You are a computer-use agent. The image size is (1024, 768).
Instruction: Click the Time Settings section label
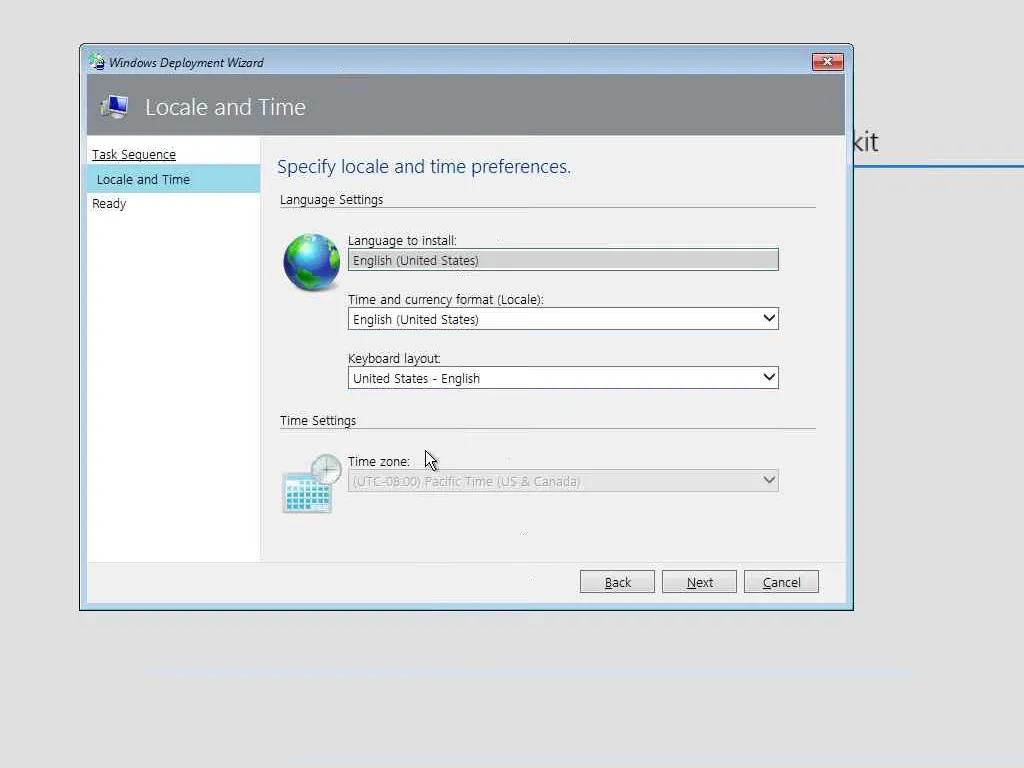318,421
